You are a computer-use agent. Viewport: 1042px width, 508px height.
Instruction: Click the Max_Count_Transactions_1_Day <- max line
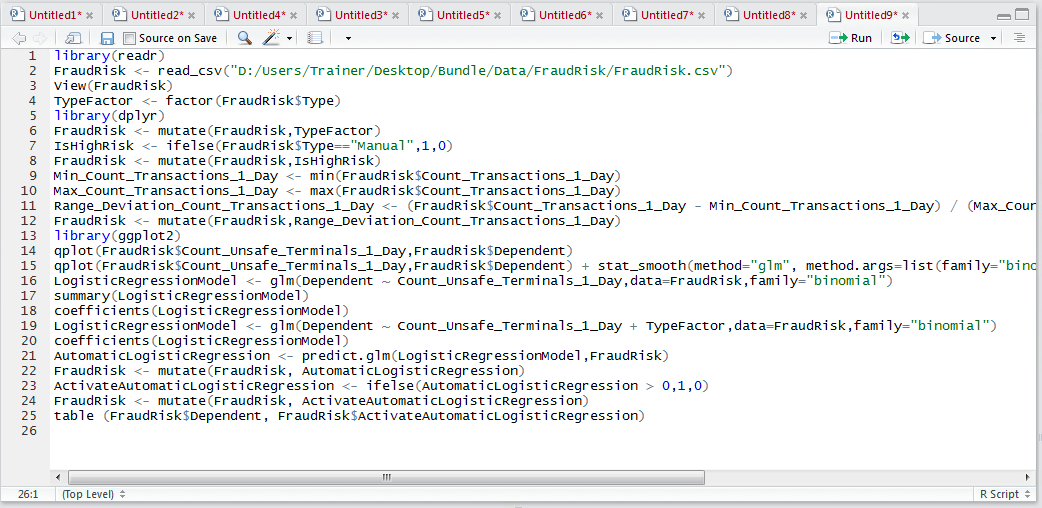click(x=336, y=191)
